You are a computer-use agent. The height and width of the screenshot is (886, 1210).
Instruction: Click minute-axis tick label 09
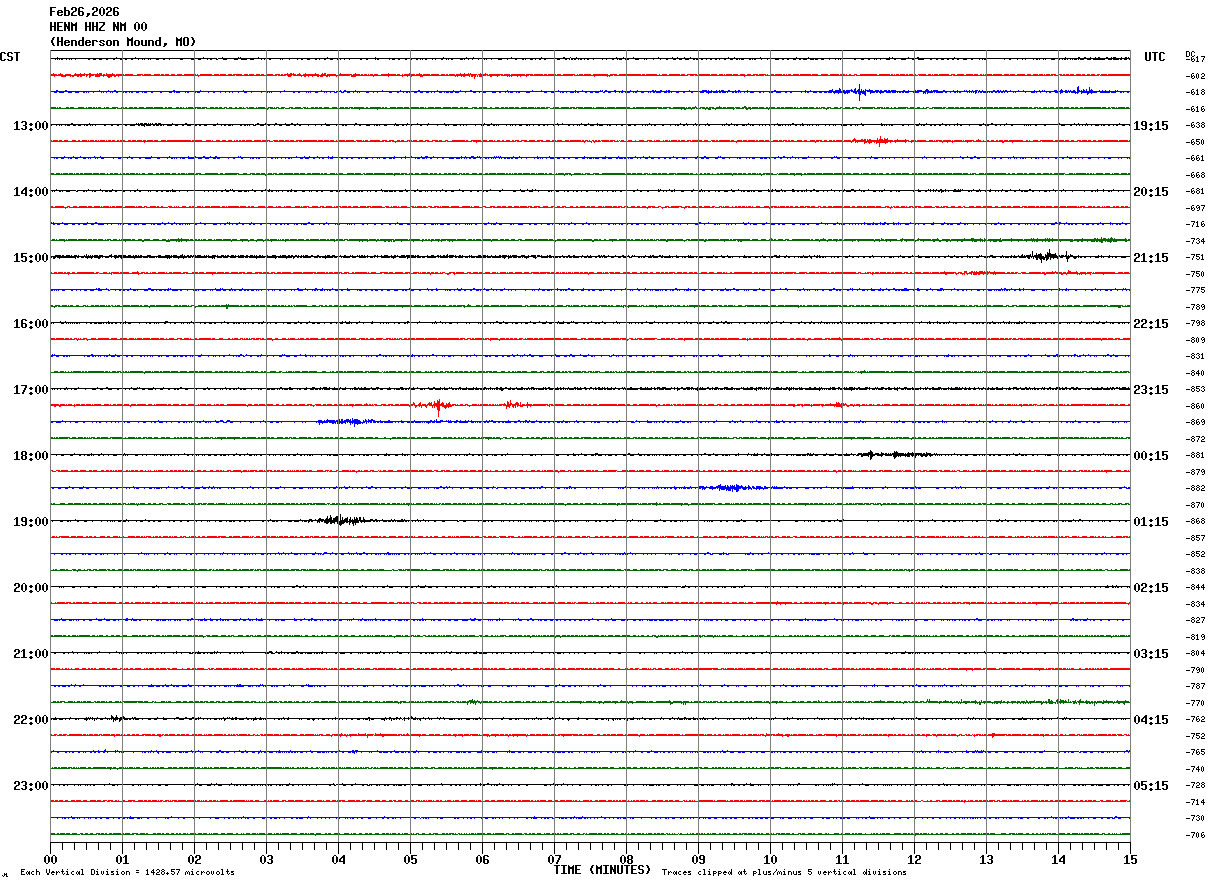698,859
